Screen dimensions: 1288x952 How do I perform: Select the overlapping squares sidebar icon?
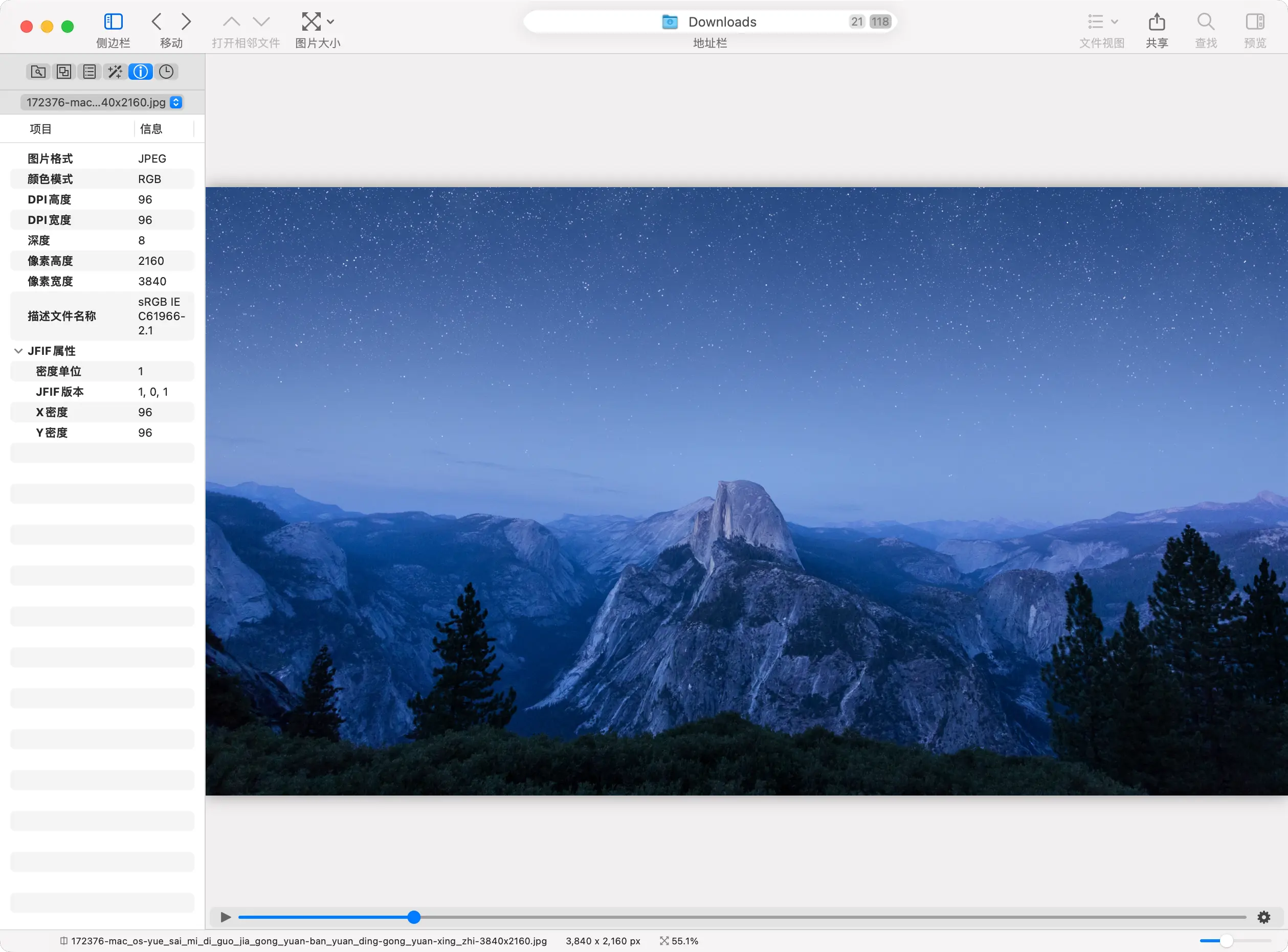[x=63, y=72]
